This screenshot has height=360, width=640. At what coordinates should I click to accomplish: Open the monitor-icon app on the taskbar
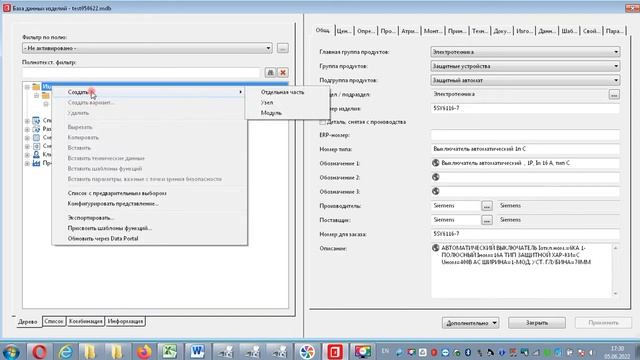tap(362, 351)
